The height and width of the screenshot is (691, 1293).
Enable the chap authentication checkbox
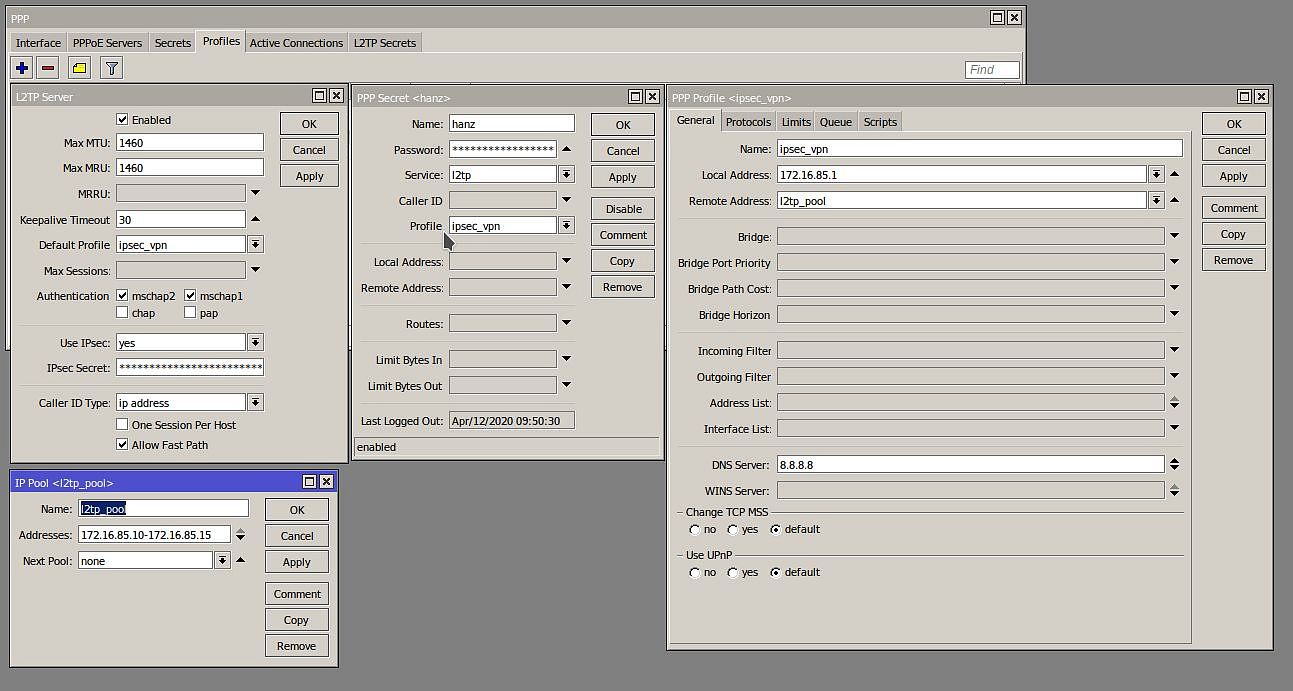122,313
